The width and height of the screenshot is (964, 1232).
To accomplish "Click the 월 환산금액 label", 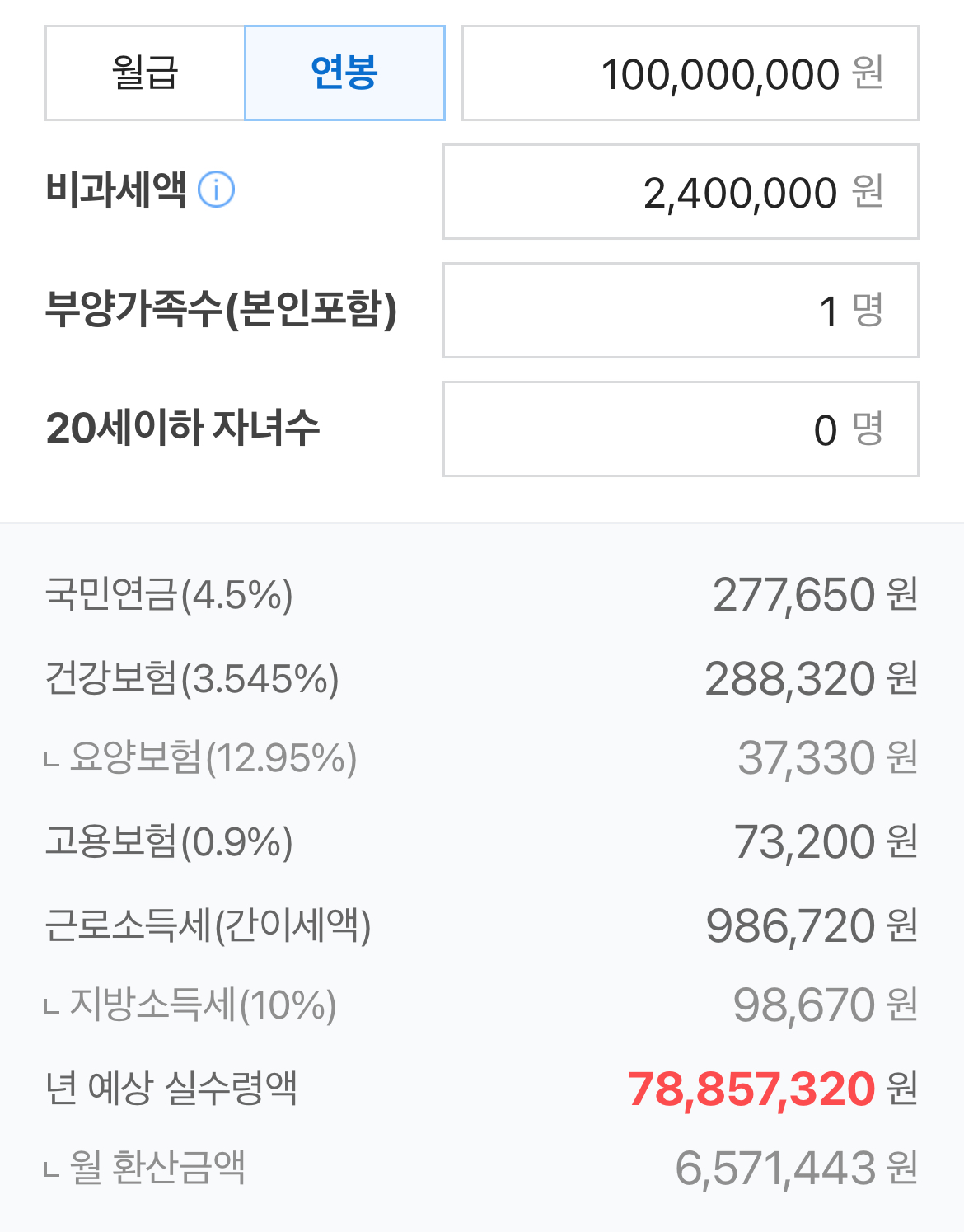I will point(157,1168).
